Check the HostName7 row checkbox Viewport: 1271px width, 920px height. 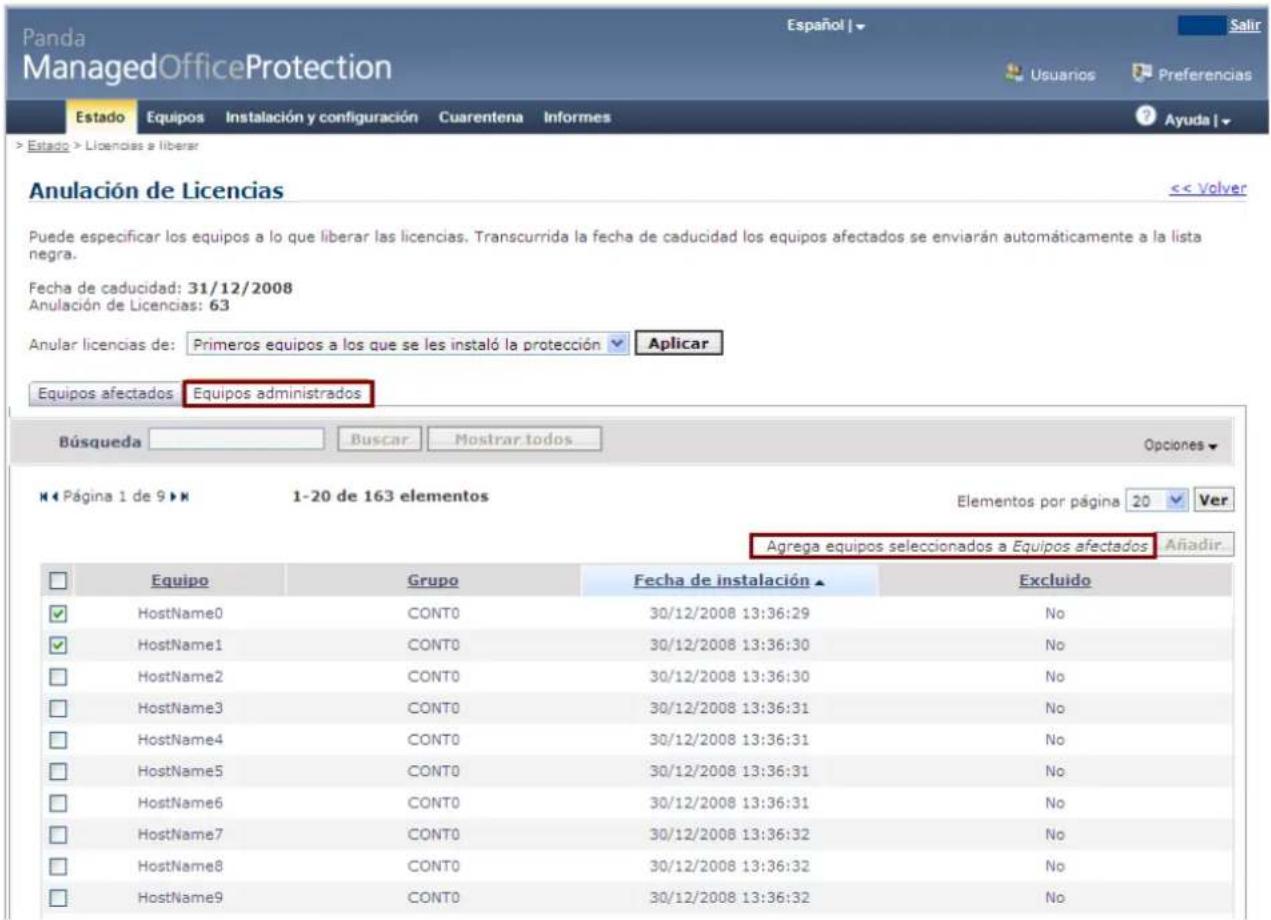click(58, 834)
